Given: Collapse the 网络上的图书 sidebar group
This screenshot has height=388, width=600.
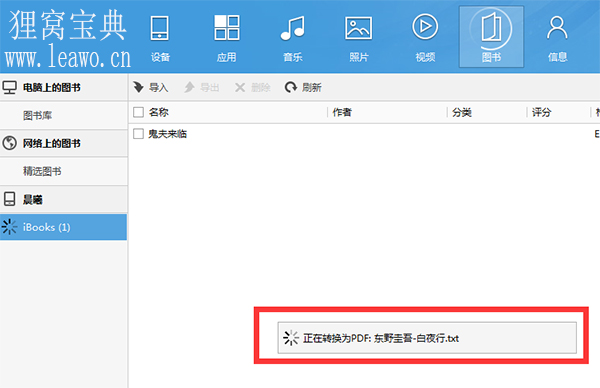Looking at the screenshot, I should (x=64, y=143).
